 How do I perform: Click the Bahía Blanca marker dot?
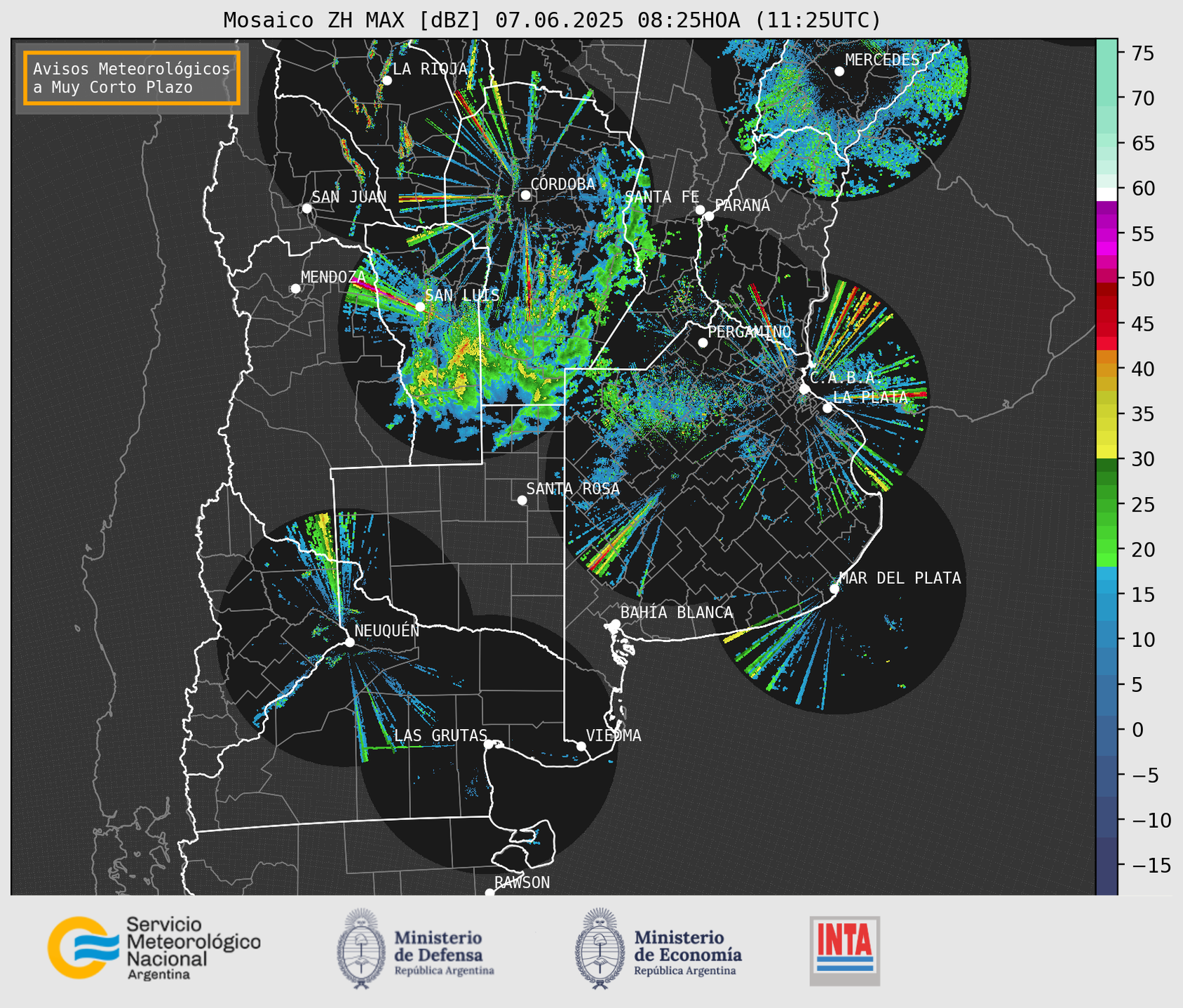tap(615, 624)
